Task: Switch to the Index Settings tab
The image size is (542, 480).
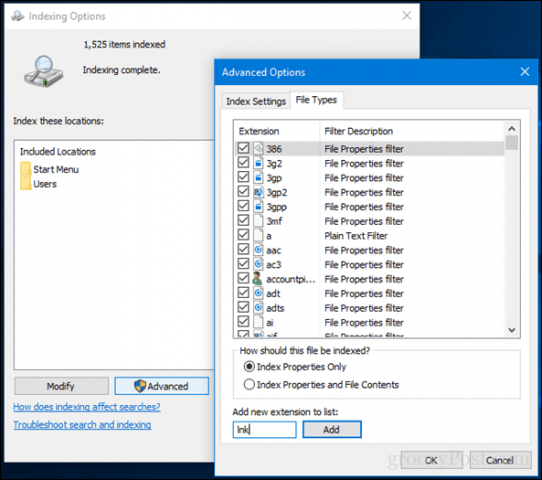Action: tap(256, 101)
